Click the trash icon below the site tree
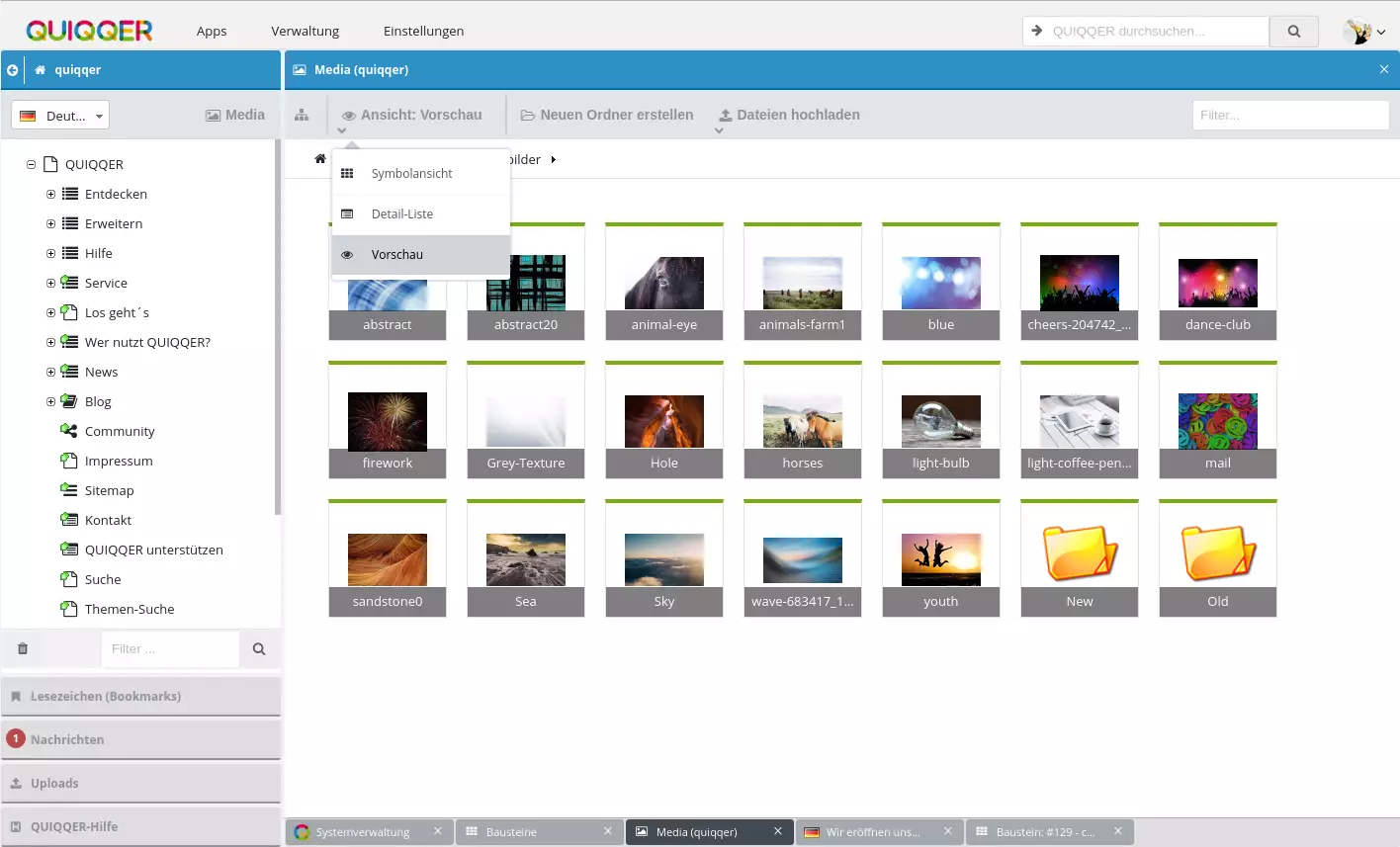Viewport: 1400px width, 847px height. coord(23,649)
